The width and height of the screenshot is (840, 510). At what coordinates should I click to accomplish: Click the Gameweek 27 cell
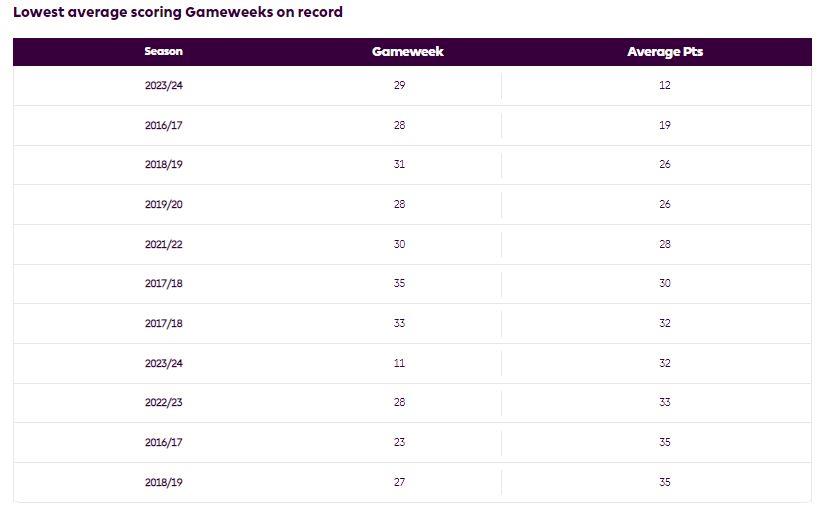tap(400, 482)
